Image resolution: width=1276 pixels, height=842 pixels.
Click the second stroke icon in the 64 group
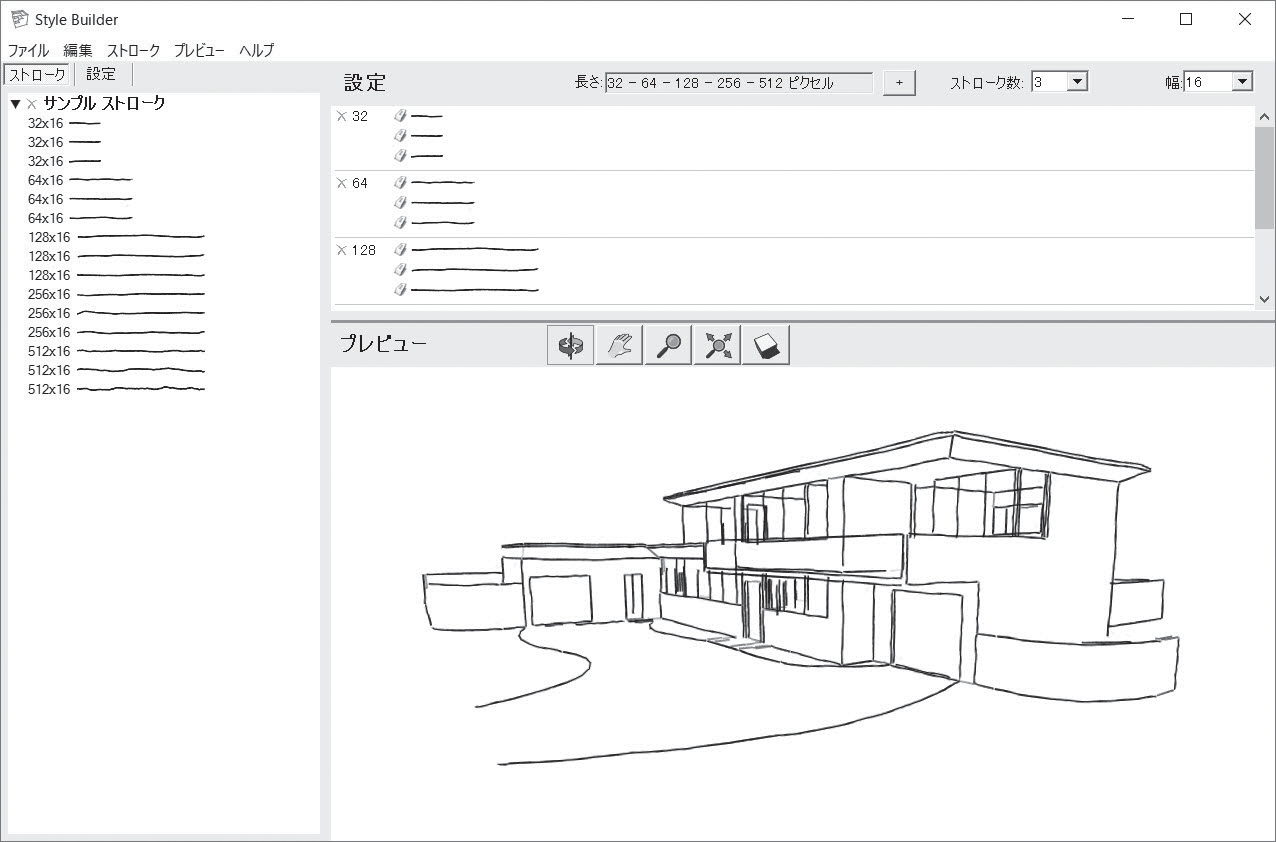pos(401,202)
